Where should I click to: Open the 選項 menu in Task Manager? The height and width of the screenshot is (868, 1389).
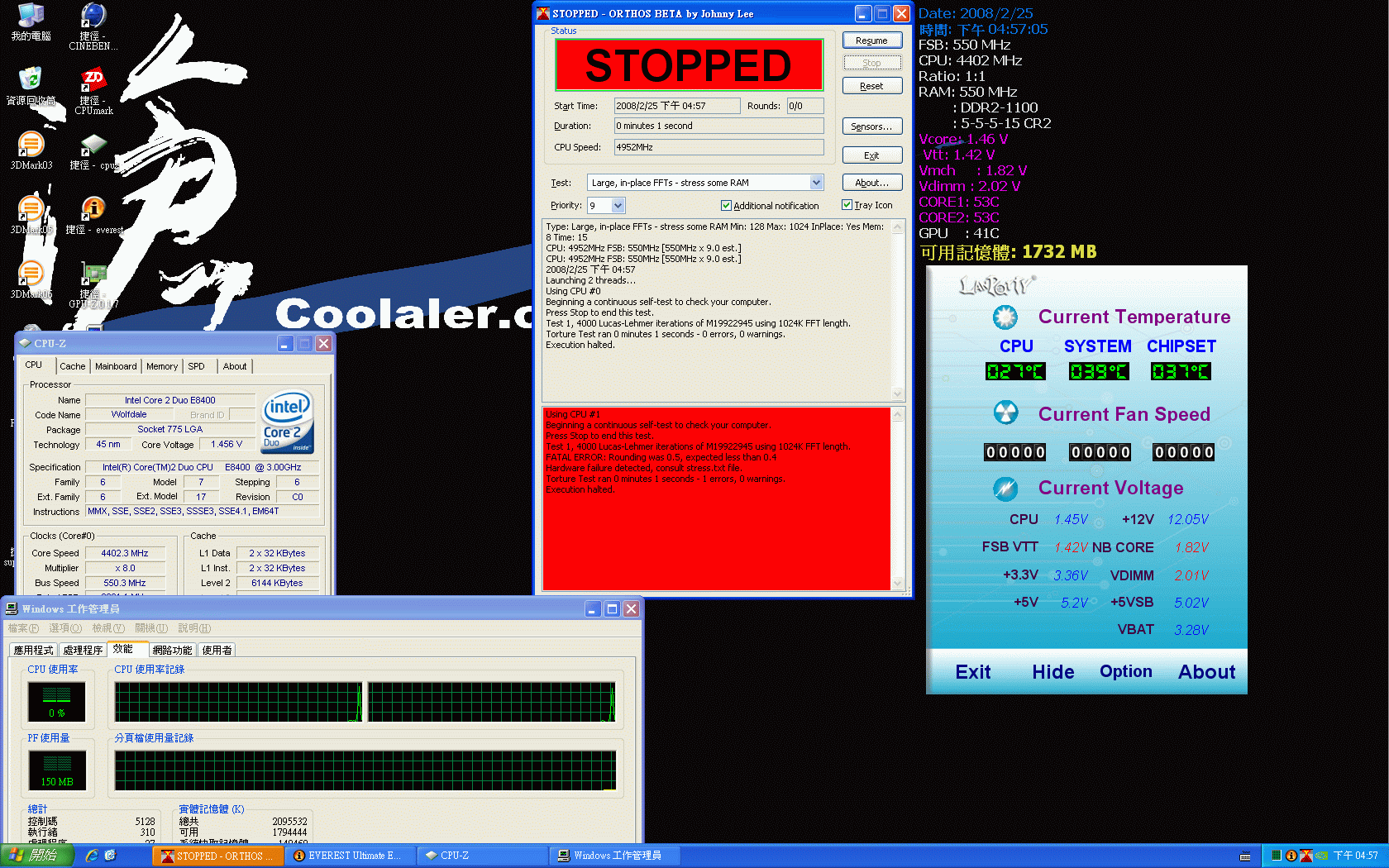65,628
